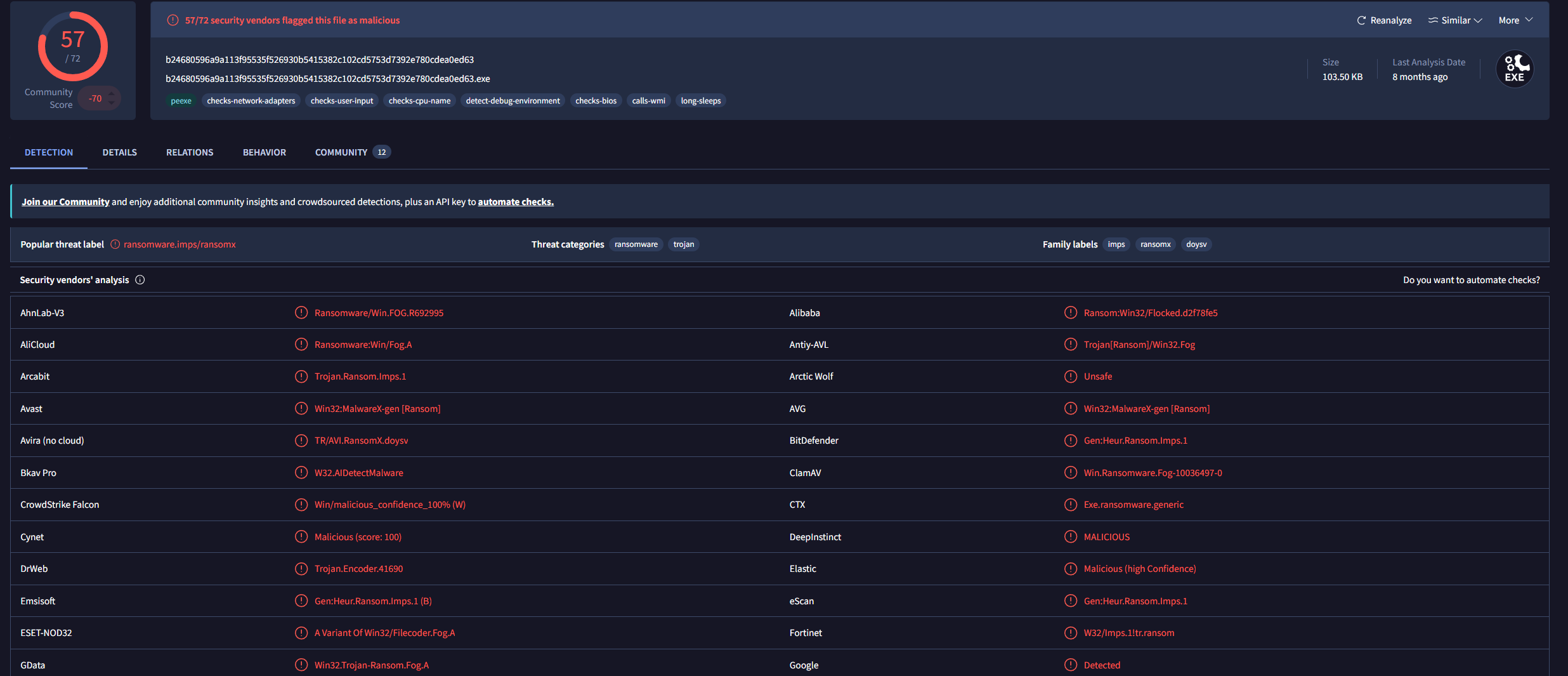Click the alert icon in the CTX row
Viewport: 1568px width, 676px height.
(1071, 505)
